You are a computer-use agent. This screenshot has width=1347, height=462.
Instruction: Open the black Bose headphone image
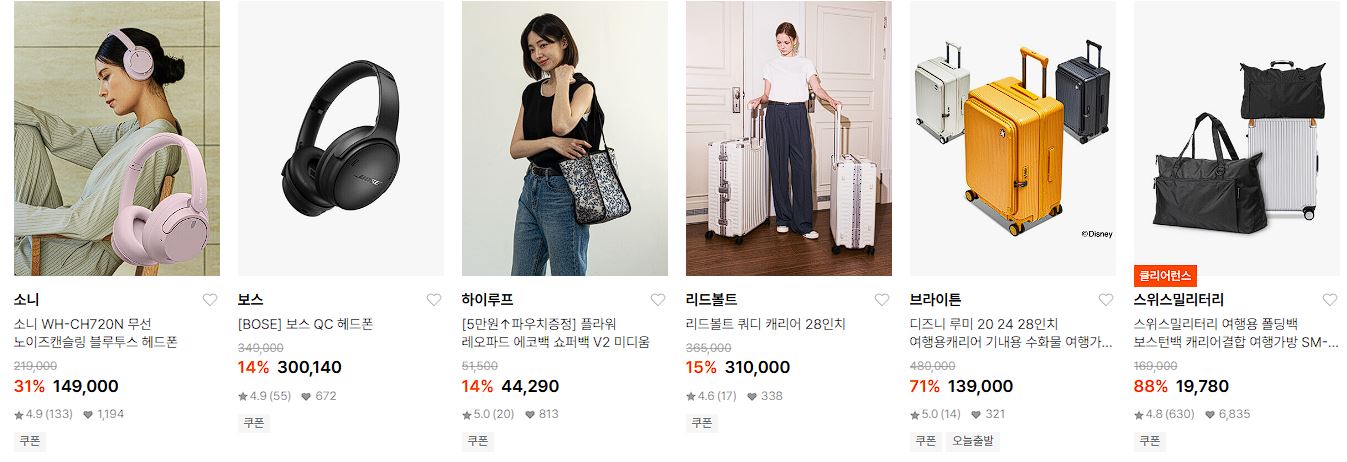(341, 138)
